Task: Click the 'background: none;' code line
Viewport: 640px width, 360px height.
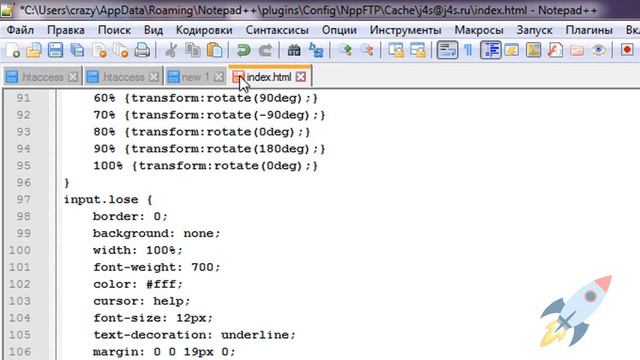Action: pyautogui.click(x=156, y=233)
